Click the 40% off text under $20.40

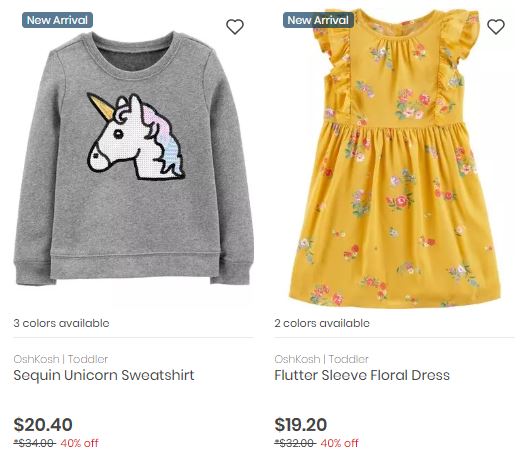pos(79,443)
